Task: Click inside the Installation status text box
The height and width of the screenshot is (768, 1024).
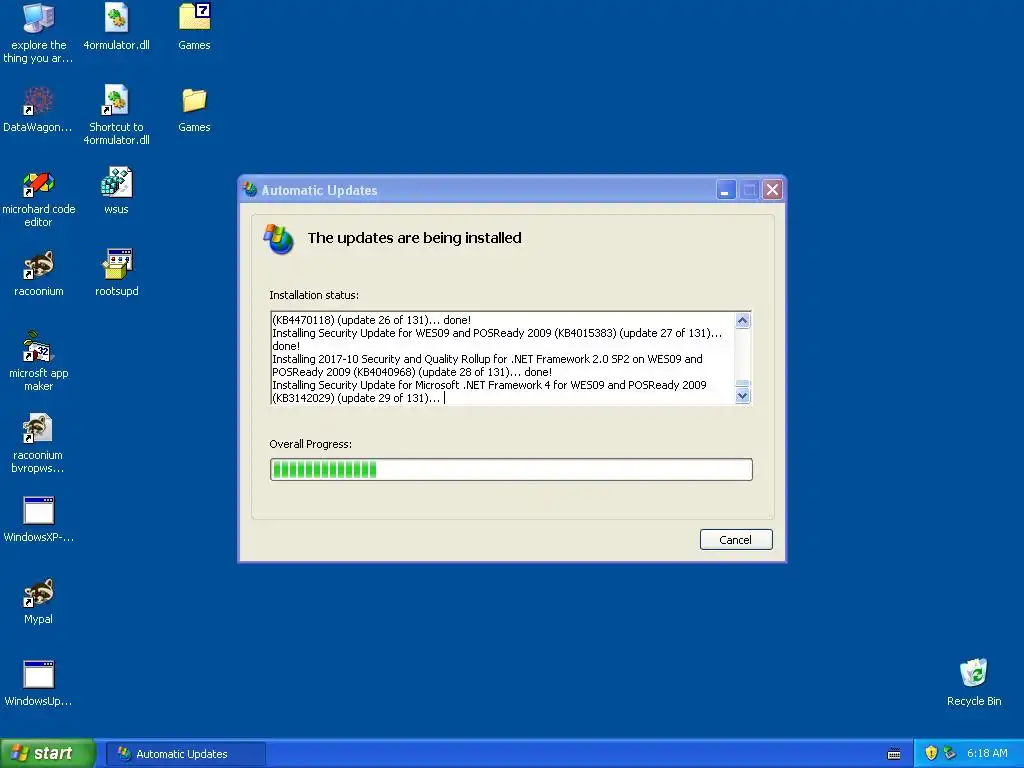Action: coord(503,359)
